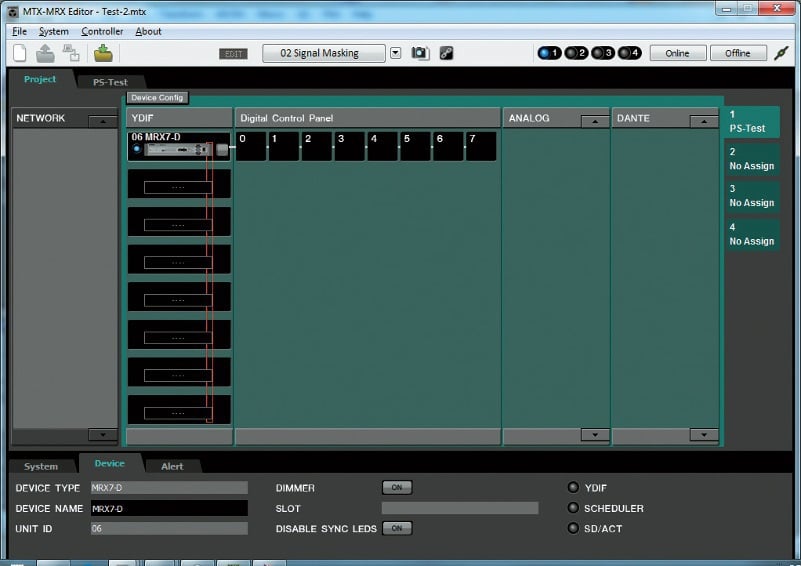Click system indicator number 4

coord(629,53)
